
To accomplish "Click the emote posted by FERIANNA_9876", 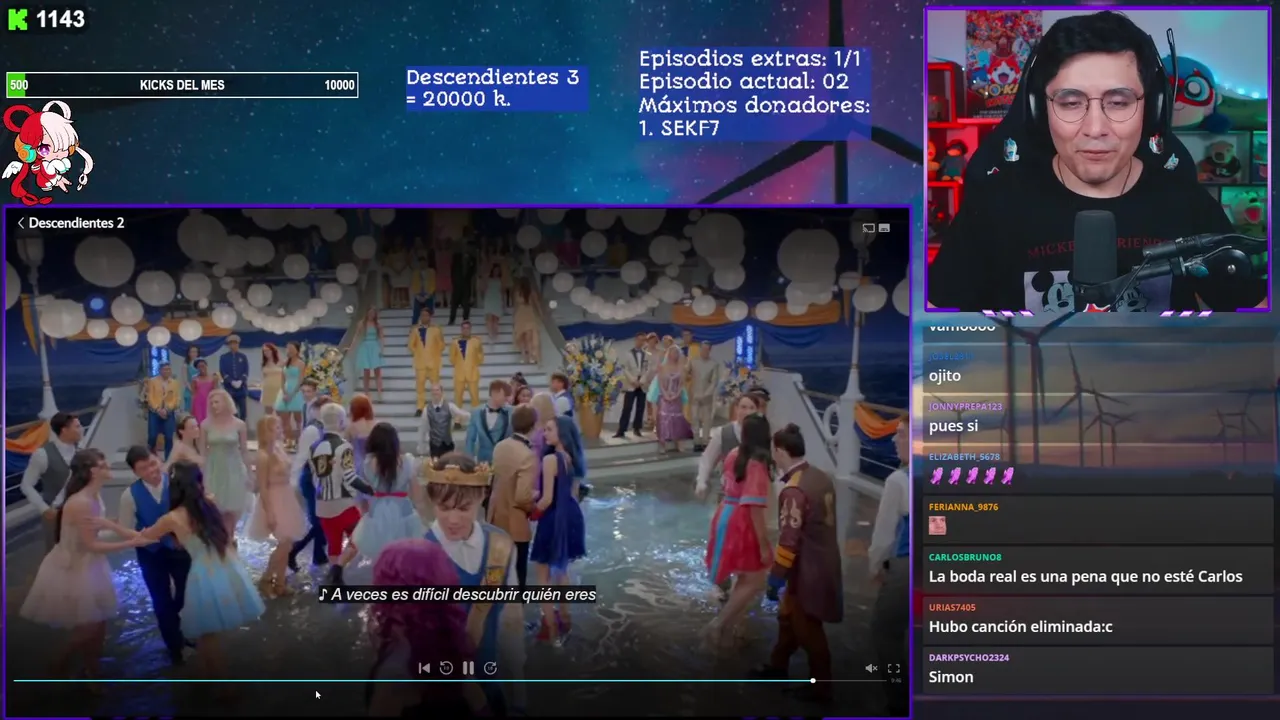I will point(937,525).
